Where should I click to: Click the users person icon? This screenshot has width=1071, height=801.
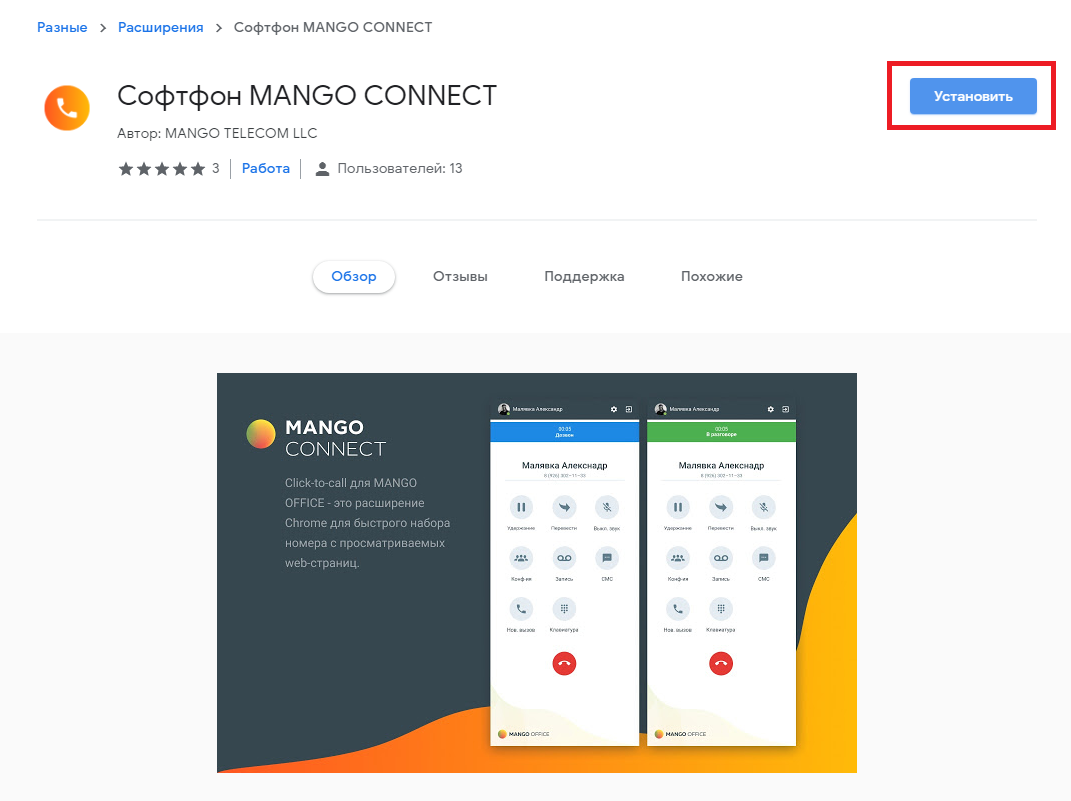click(x=322, y=169)
